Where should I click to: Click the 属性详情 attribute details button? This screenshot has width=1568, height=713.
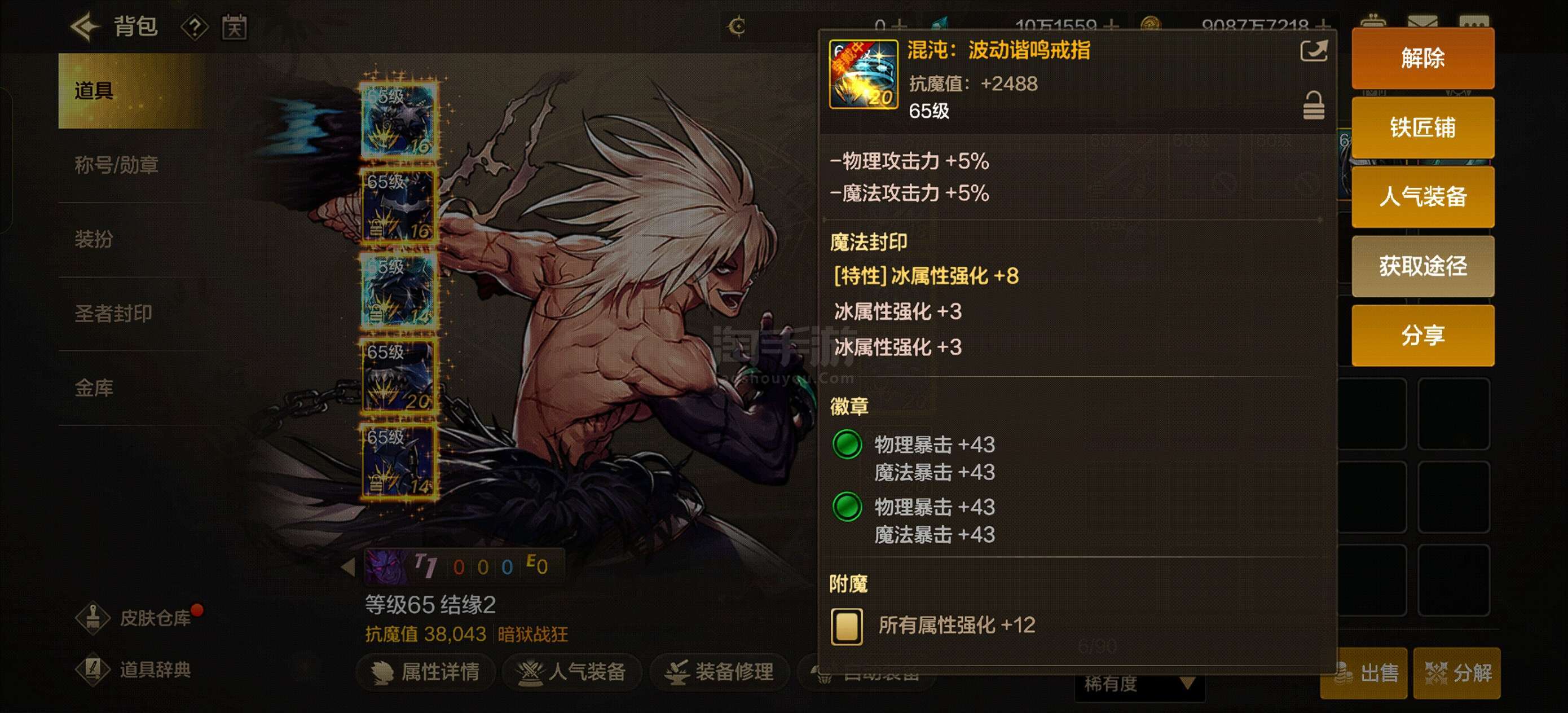425,672
